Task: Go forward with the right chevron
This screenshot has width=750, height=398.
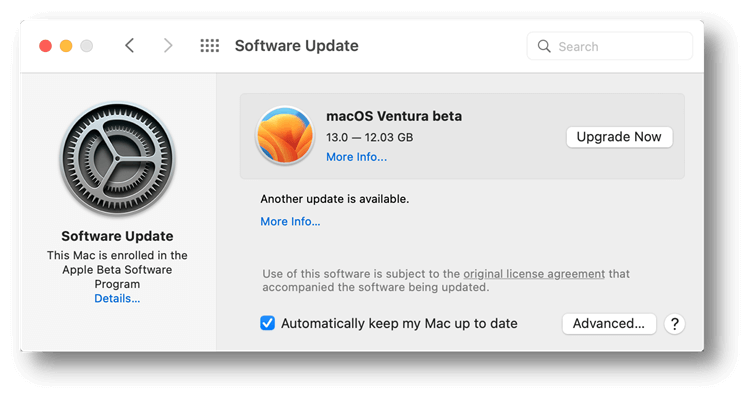Action: click(167, 46)
